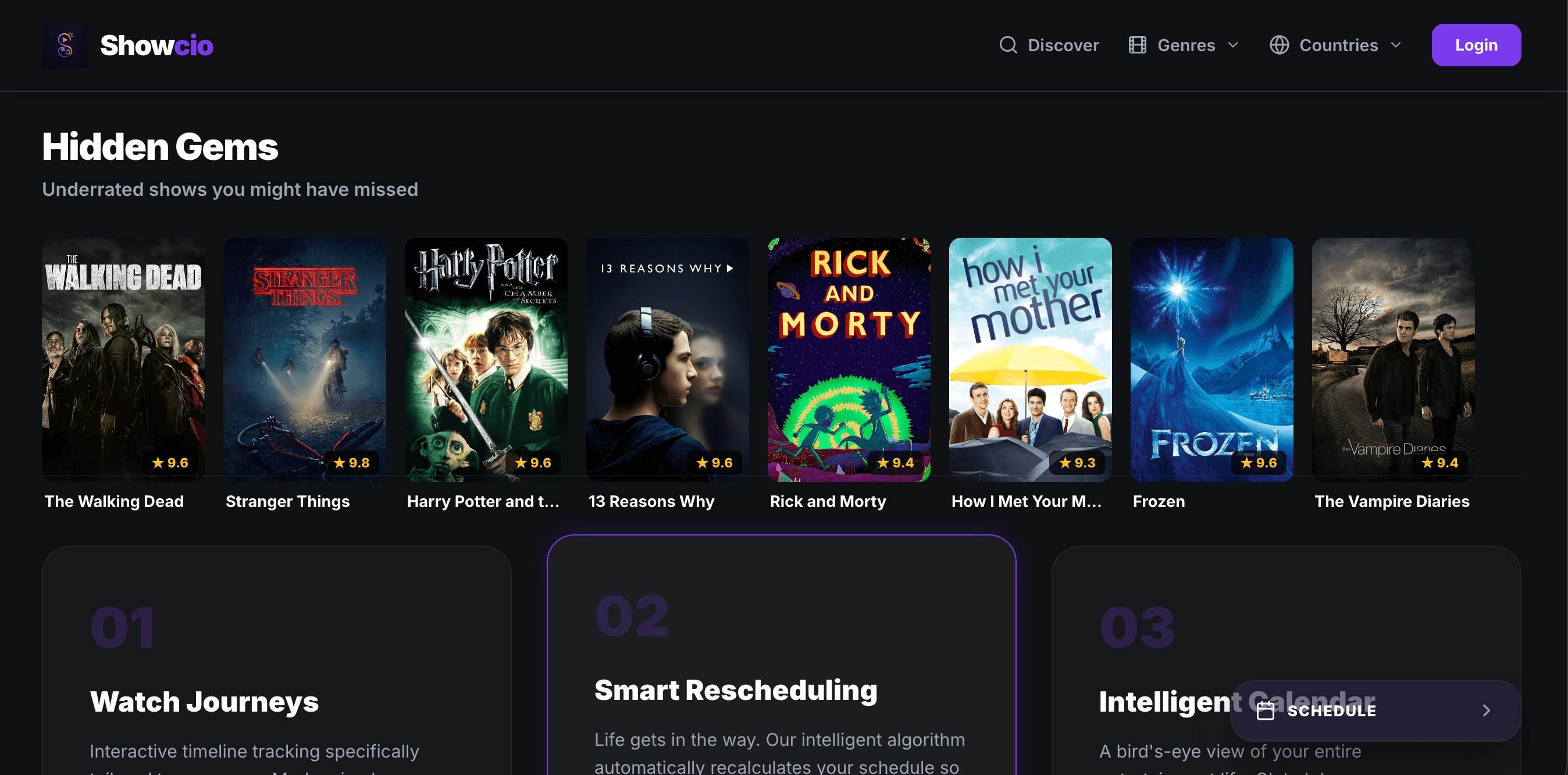Screen dimensions: 1568x775
Task: Click the Schedule calendar icon
Action: click(1266, 710)
